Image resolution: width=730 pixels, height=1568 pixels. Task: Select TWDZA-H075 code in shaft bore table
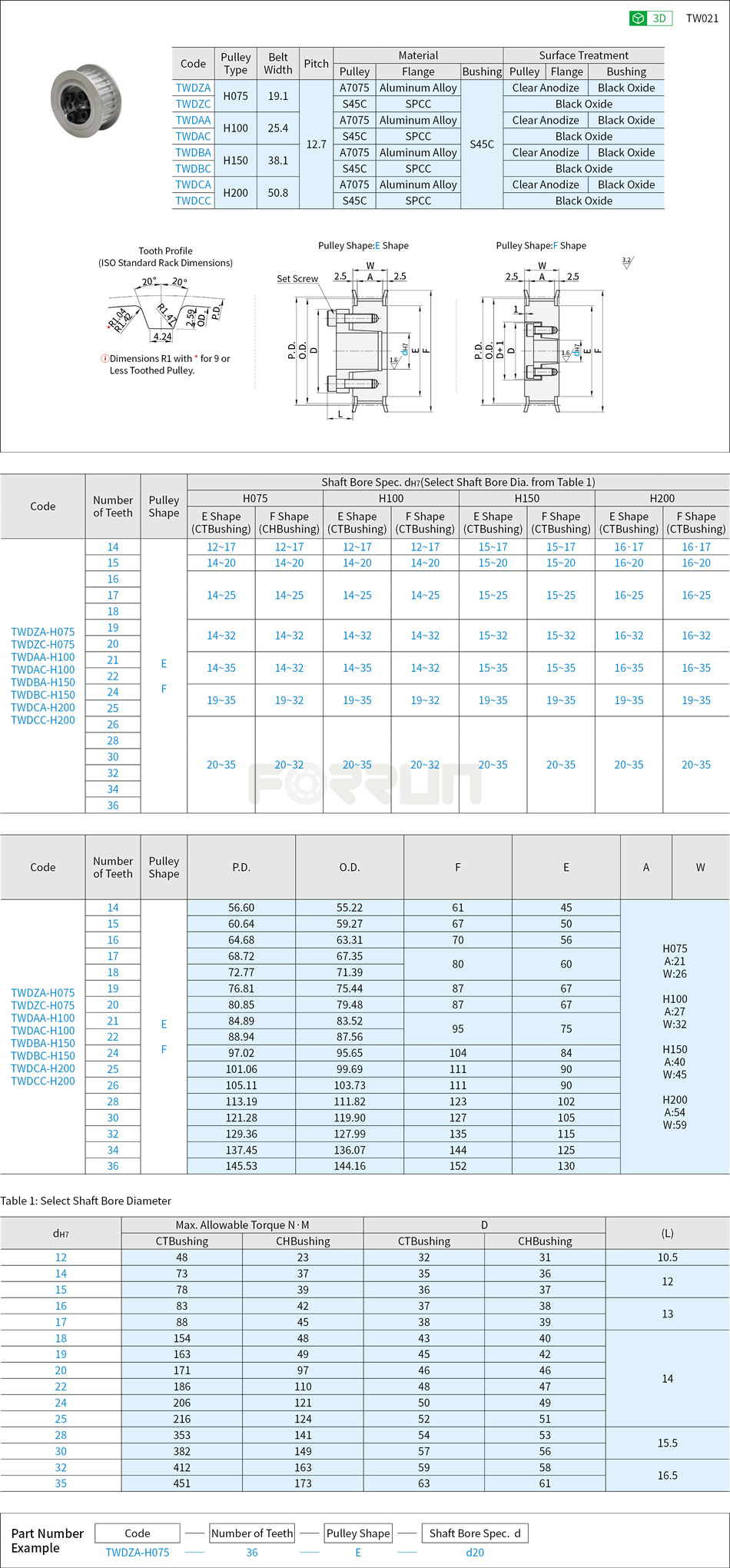tap(43, 632)
